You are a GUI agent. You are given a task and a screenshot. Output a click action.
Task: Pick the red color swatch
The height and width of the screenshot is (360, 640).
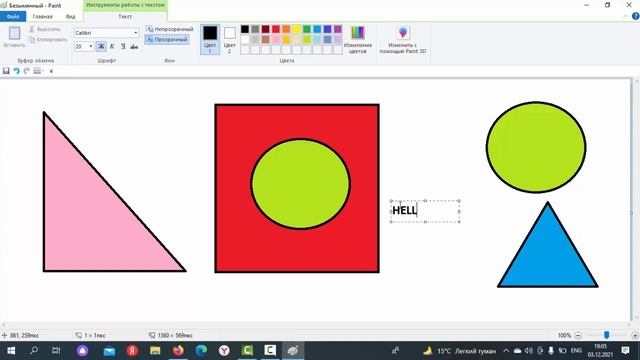coord(276,29)
